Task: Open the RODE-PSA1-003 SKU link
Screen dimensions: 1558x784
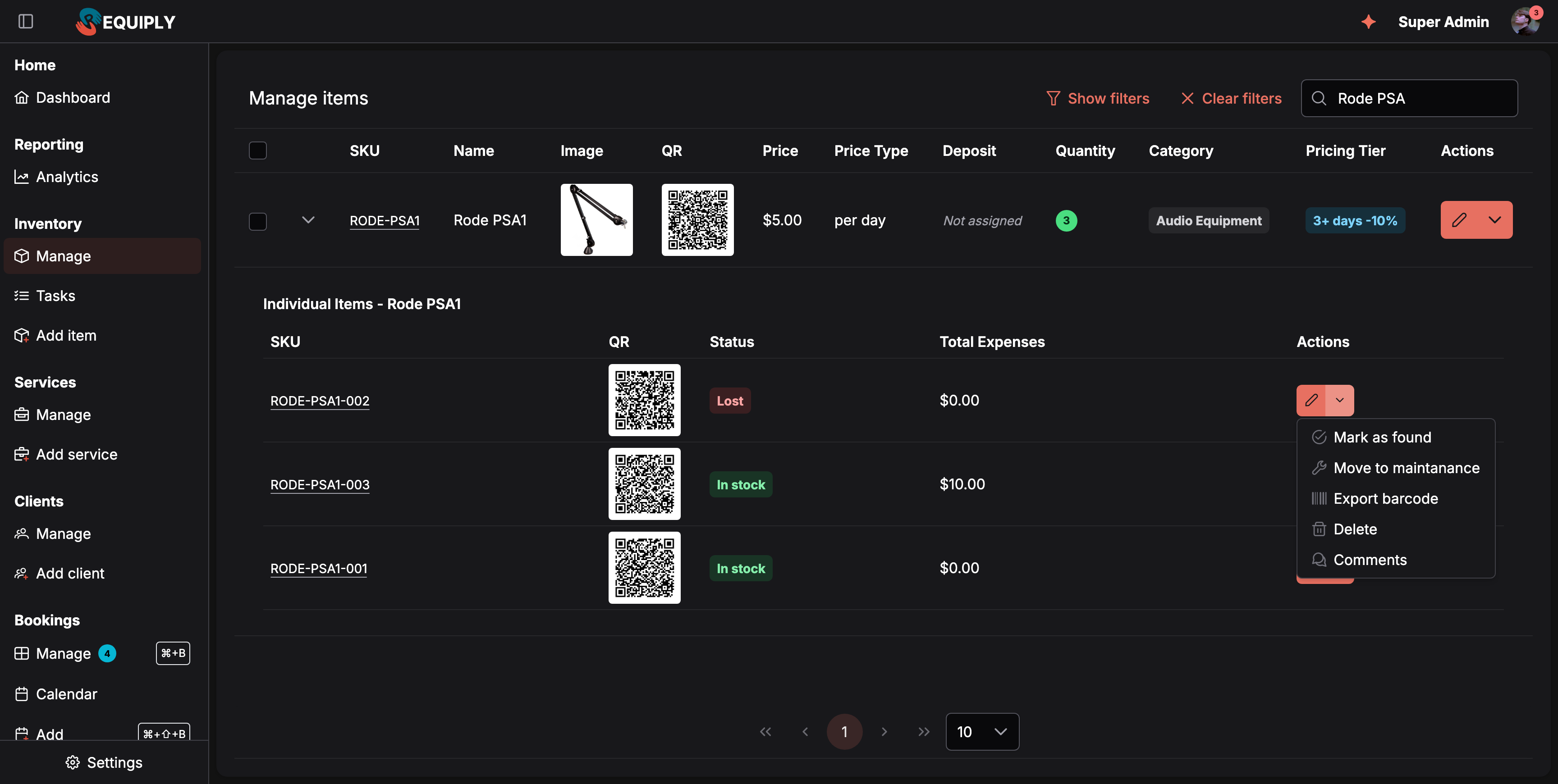Action: point(320,485)
